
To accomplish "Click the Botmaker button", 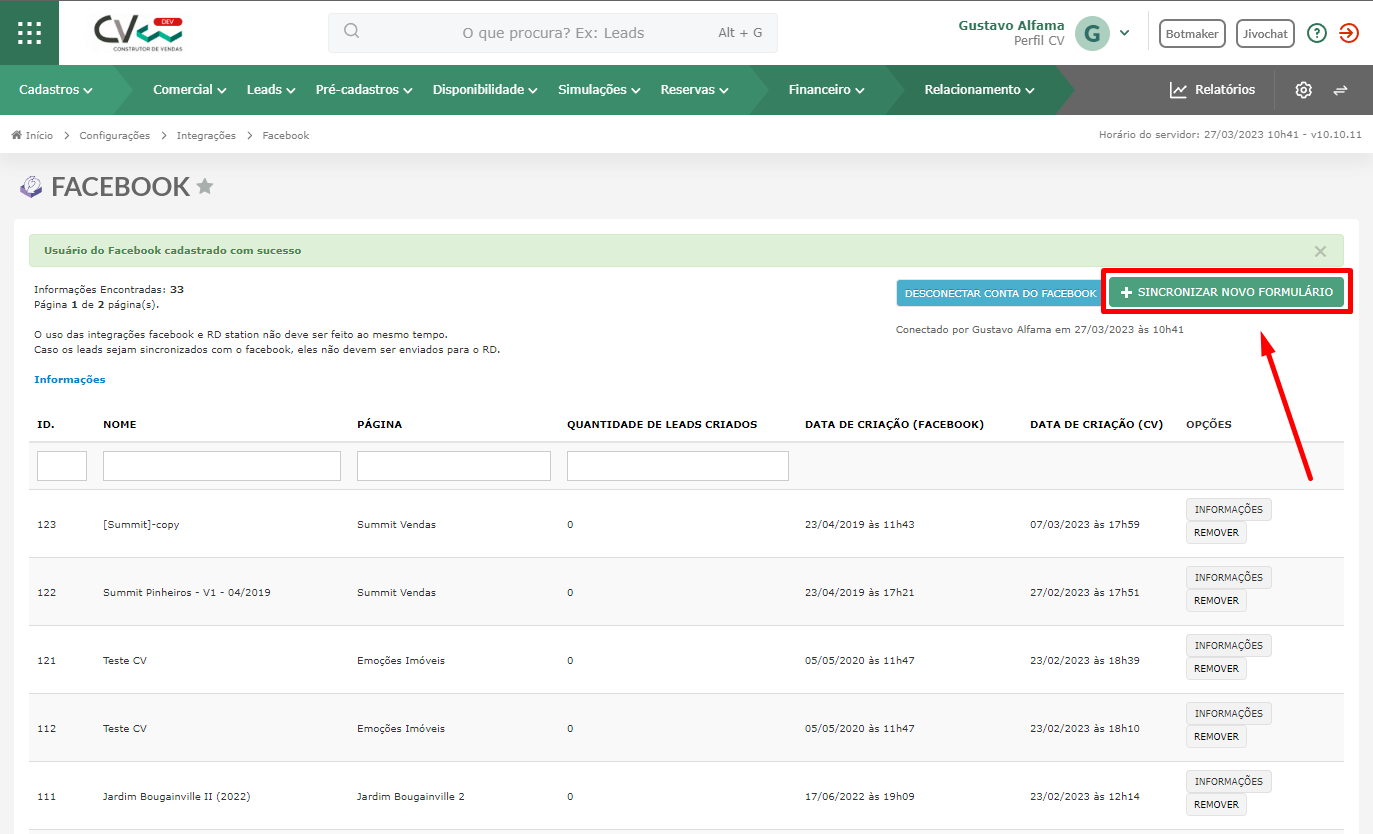I will 1192,33.
